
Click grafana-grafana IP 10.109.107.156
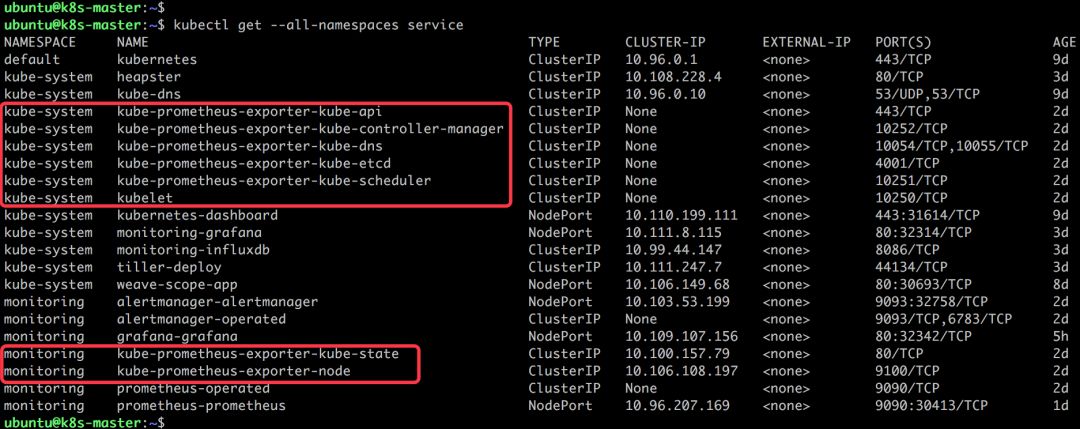(x=681, y=336)
